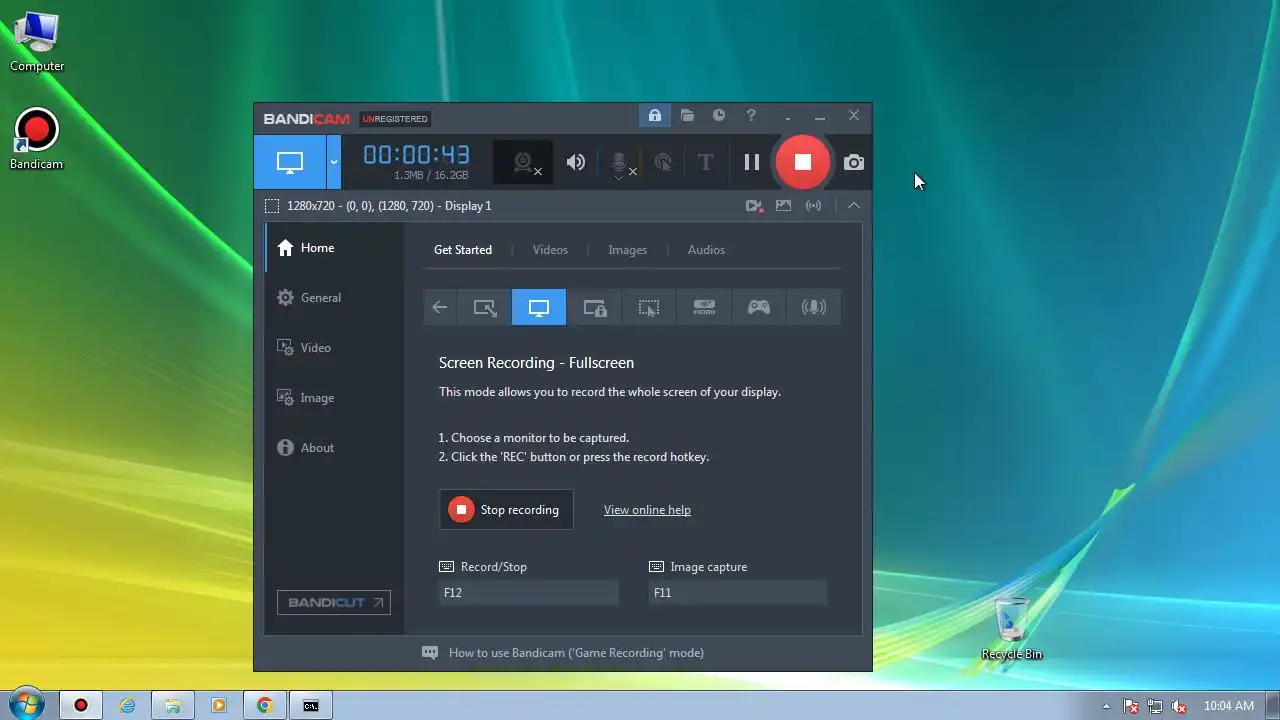Click the muted volume tray icon
The image size is (1280, 720).
tap(1179, 706)
